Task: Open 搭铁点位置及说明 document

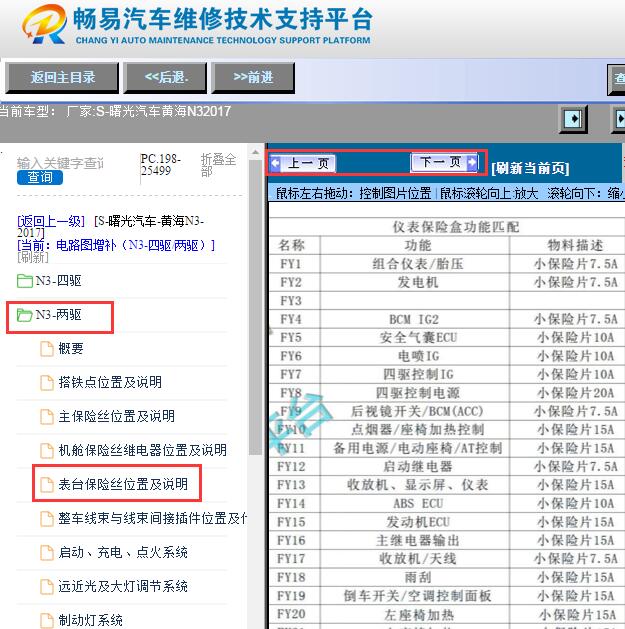Action: 110,382
